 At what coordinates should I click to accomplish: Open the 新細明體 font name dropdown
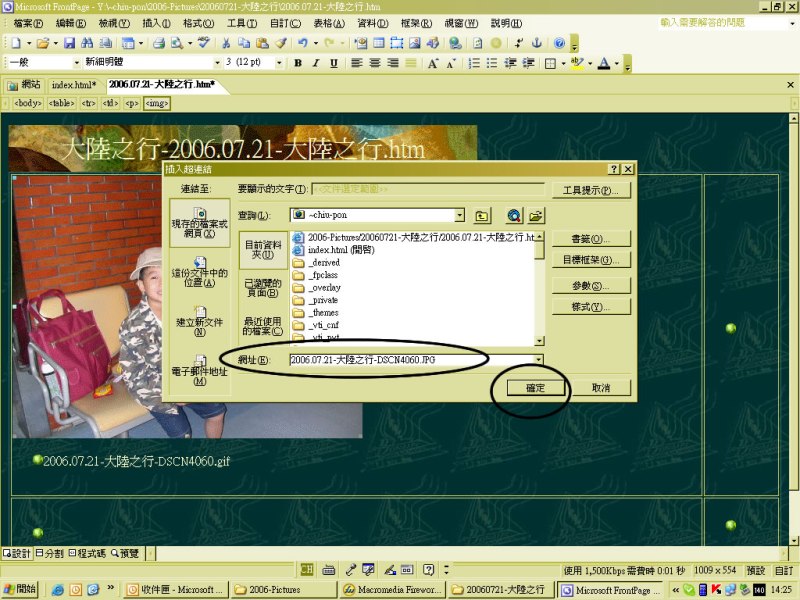(216, 63)
